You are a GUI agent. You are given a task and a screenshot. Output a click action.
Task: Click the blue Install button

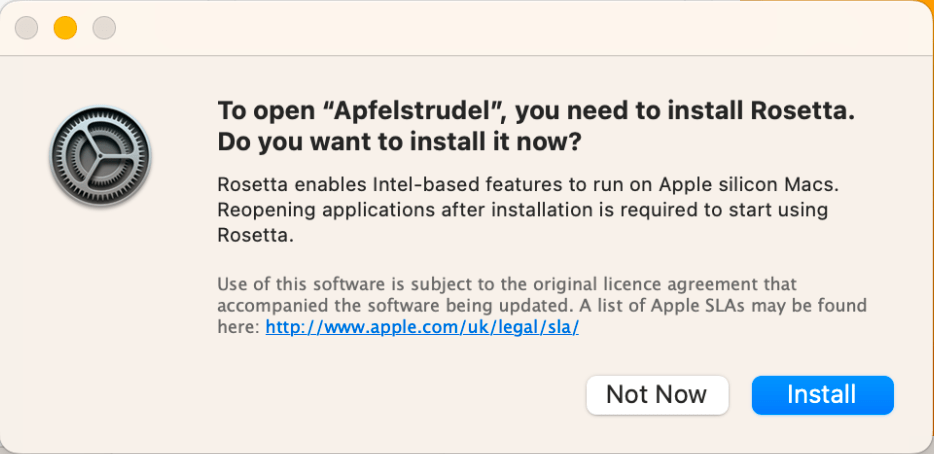point(822,394)
